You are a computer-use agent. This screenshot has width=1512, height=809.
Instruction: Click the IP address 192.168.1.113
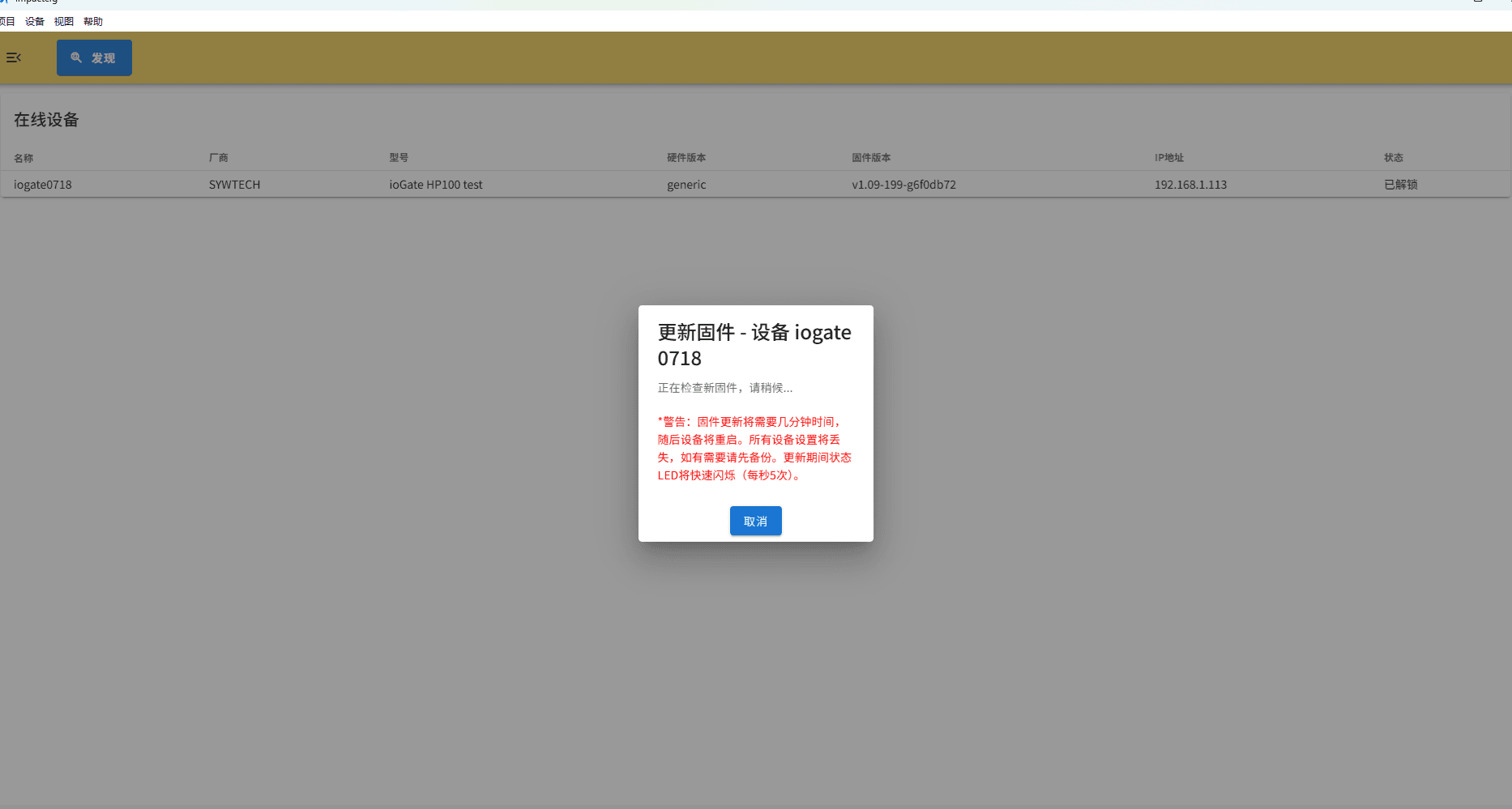pos(1190,185)
